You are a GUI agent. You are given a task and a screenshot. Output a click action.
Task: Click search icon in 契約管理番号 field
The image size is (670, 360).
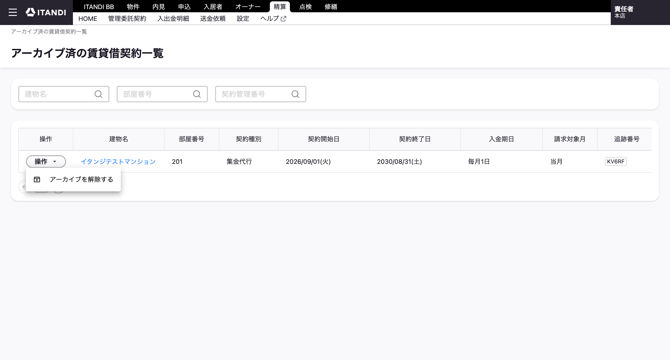(295, 94)
